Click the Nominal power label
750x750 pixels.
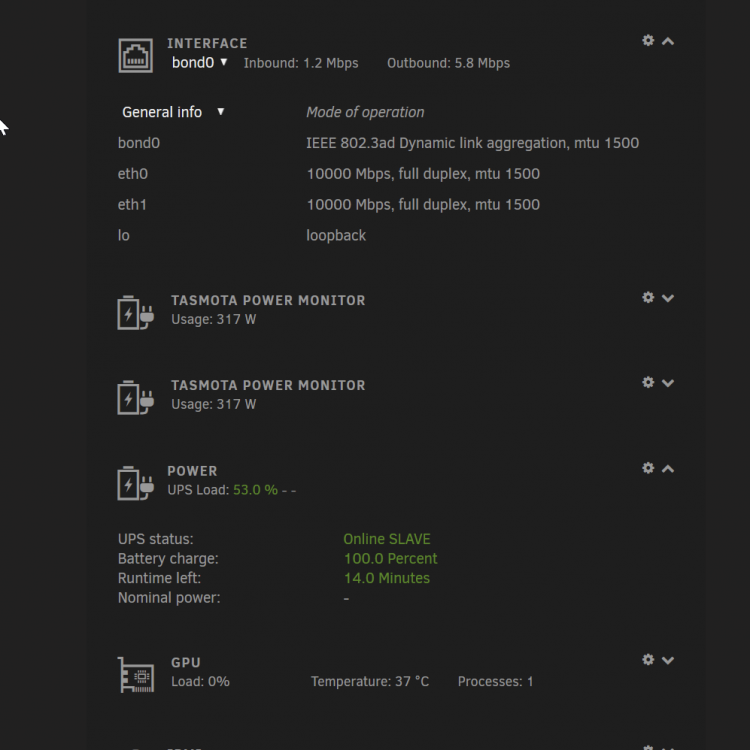(169, 598)
